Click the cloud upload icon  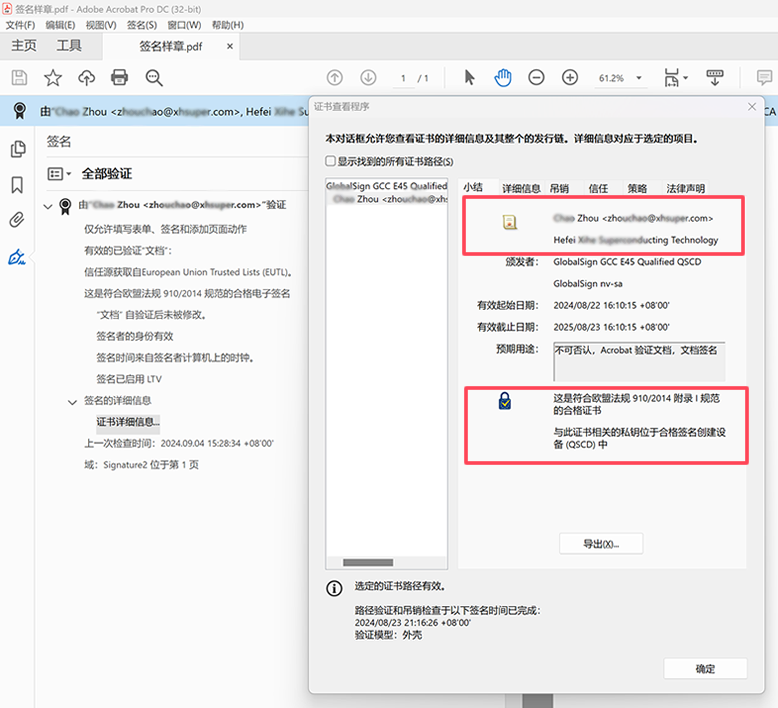coord(86,78)
